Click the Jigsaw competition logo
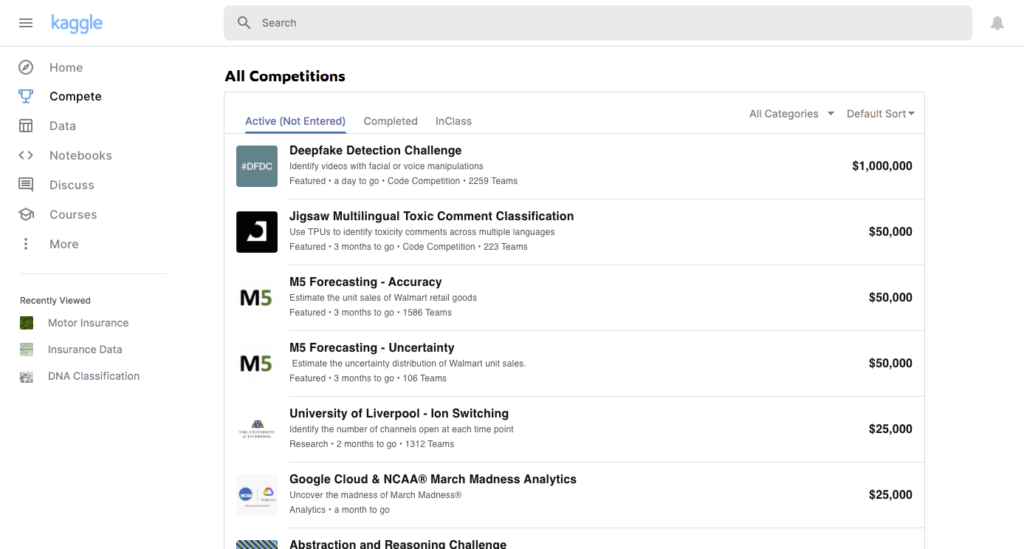1024x549 pixels. pyautogui.click(x=257, y=232)
